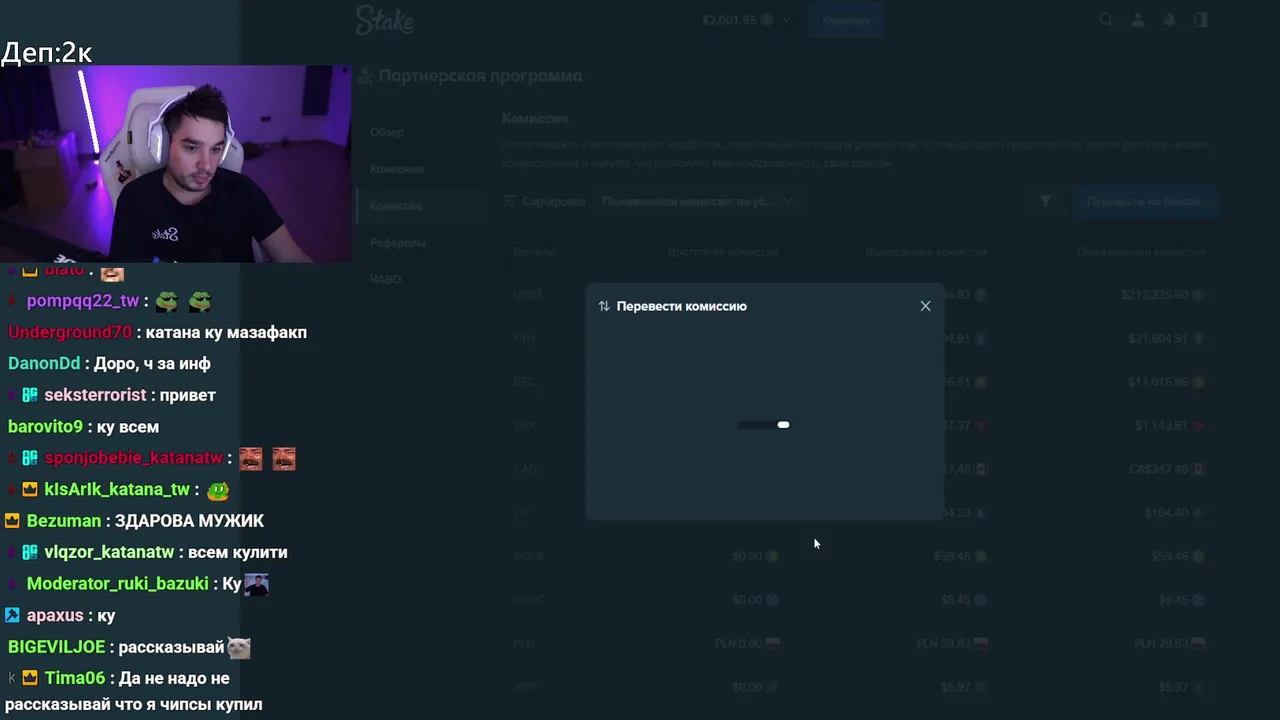Click the $1,143.81 lifetime commission value
The image size is (1280, 720).
click(x=1162, y=425)
